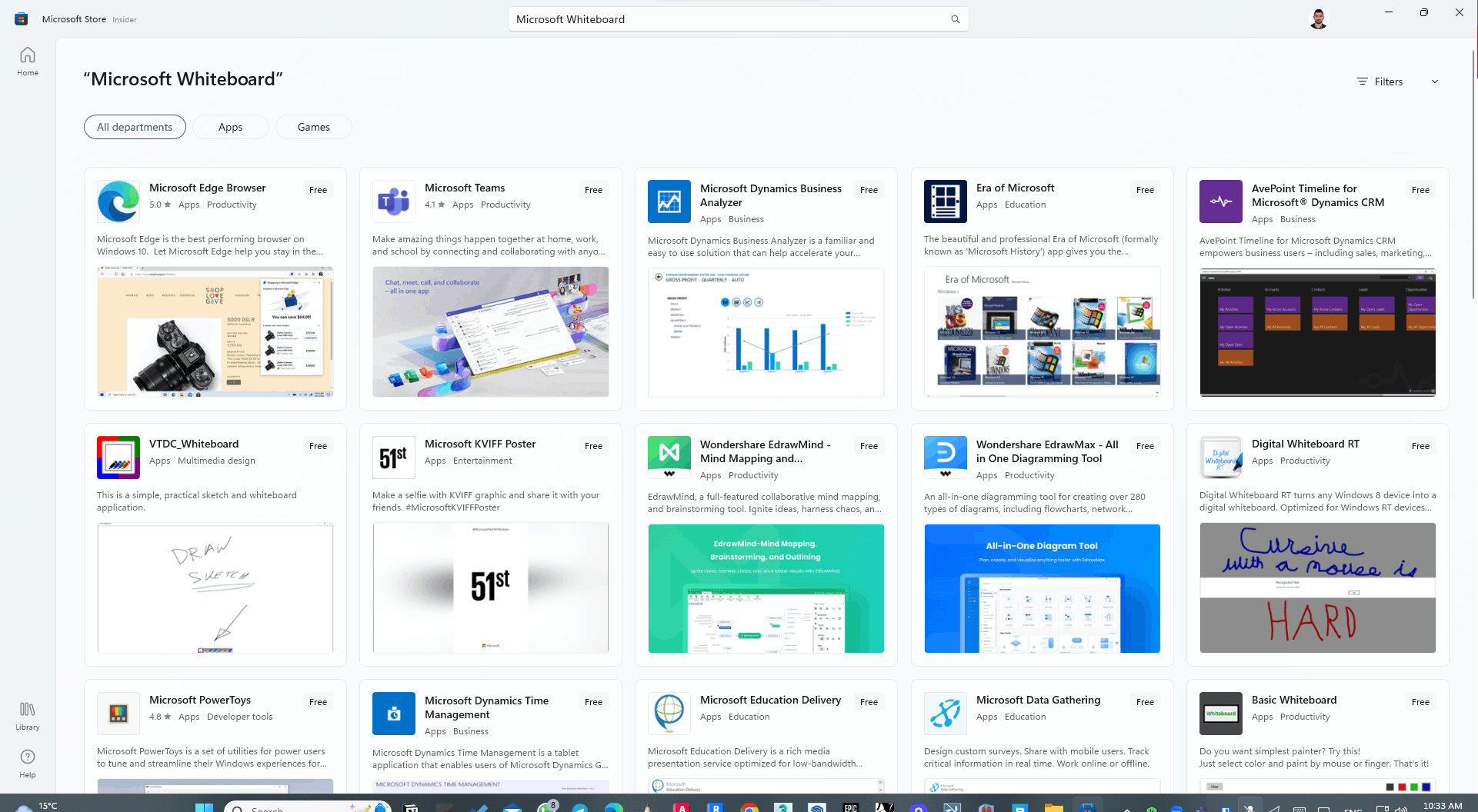Click the Microsoft PowerToys app icon
Viewport: 1478px width, 812px height.
pyautogui.click(x=118, y=714)
